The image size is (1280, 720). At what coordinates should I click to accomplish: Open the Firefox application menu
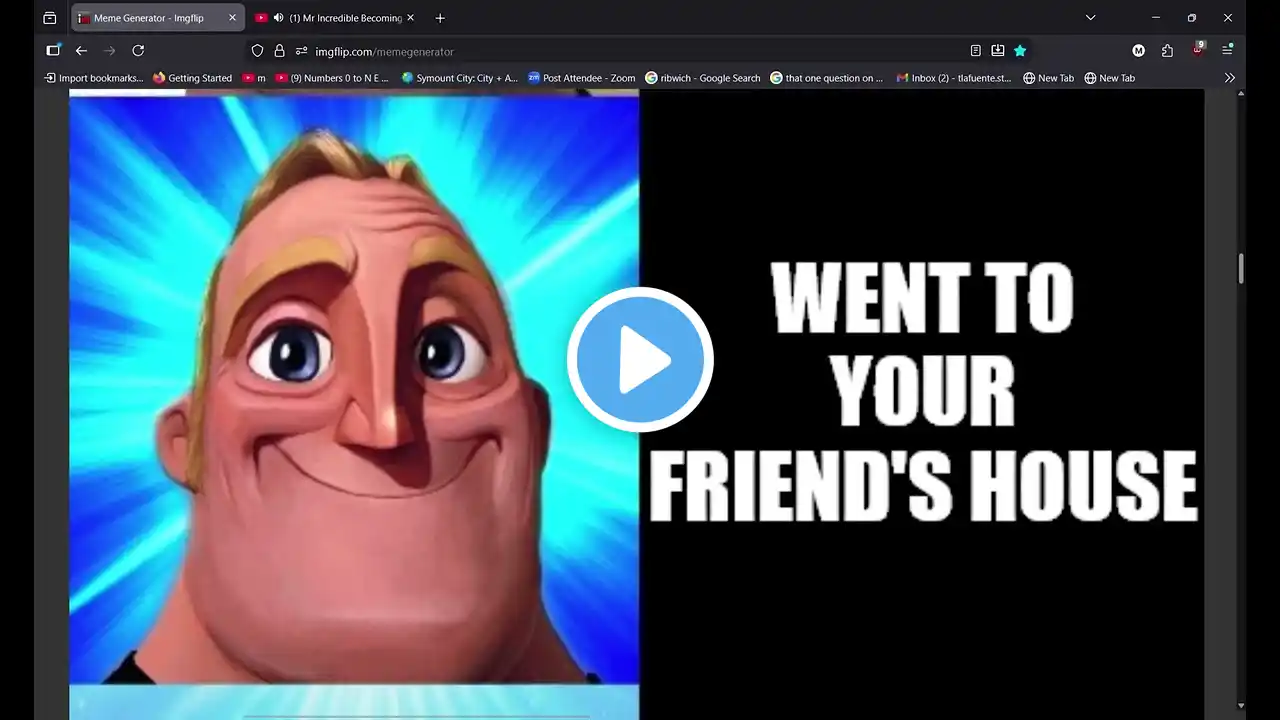pos(1227,51)
